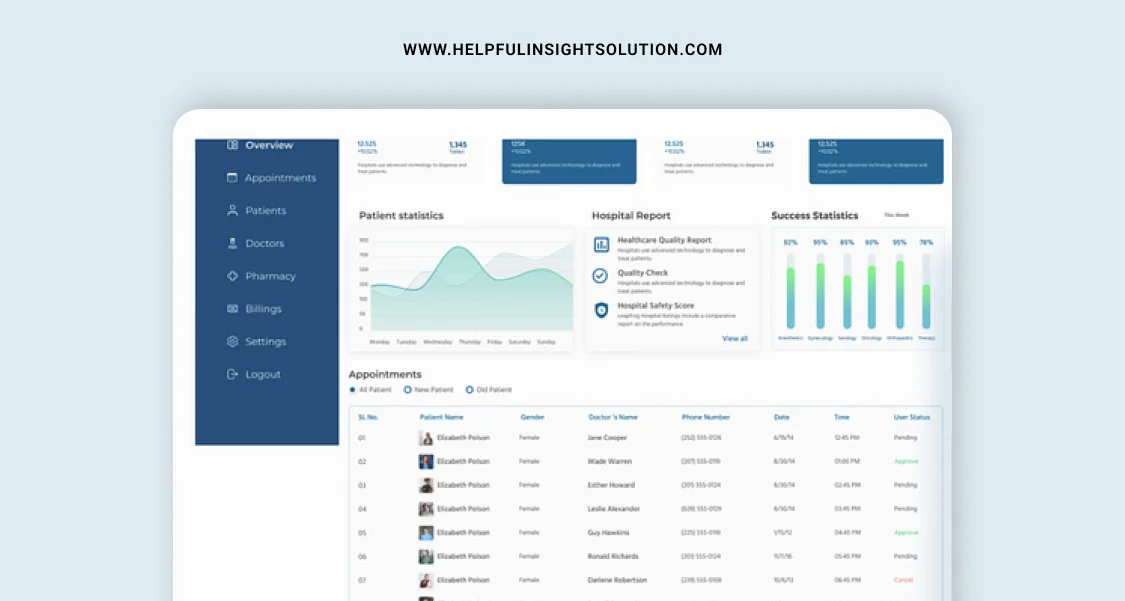Screen dimensions: 1125x601
Task: Click doctor name Guy Hawkins
Action: pyautogui.click(x=608, y=532)
